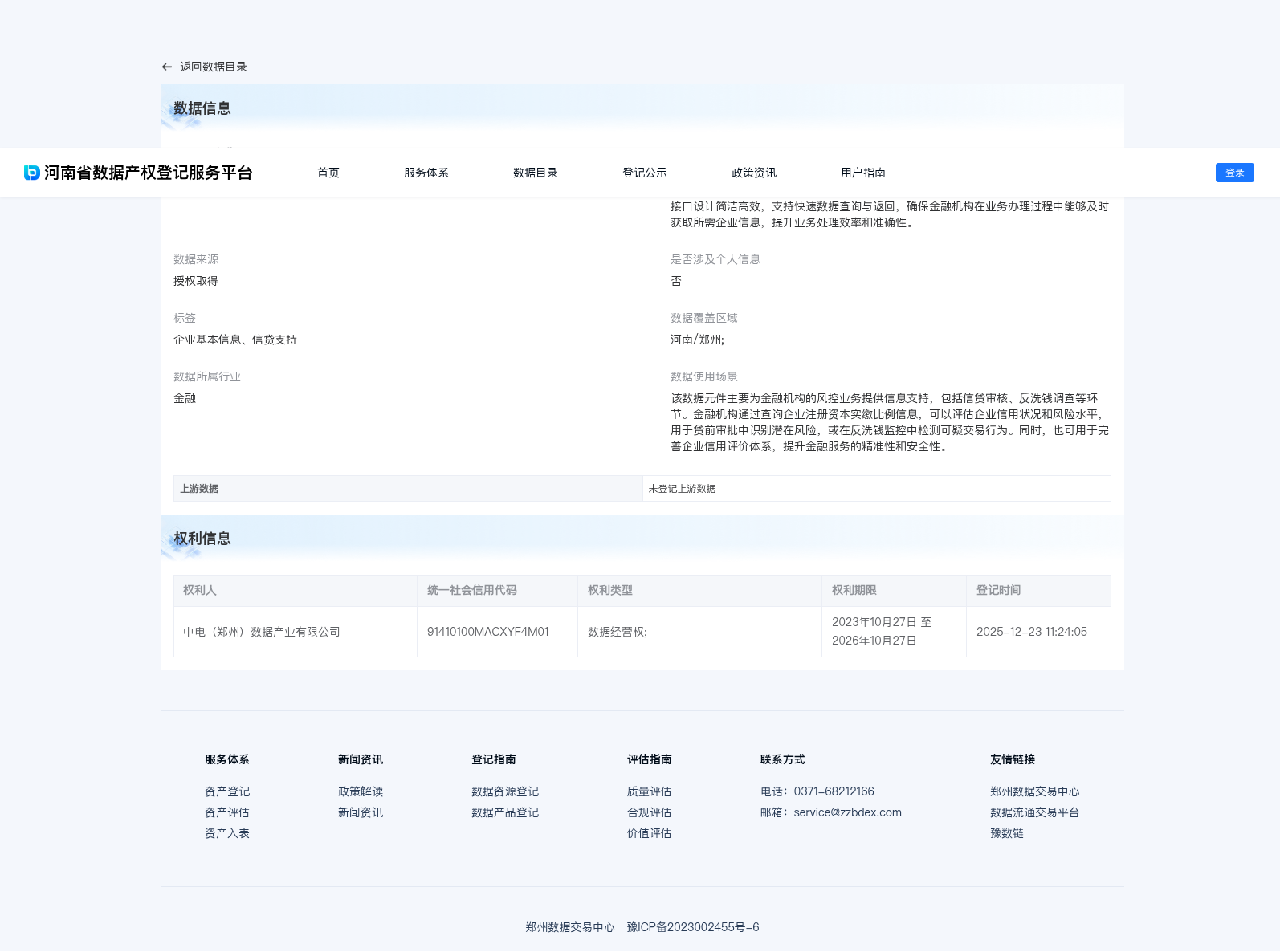This screenshot has width=1280, height=952.
Task: Click the 返回数据目录 link text
Action: [x=214, y=67]
